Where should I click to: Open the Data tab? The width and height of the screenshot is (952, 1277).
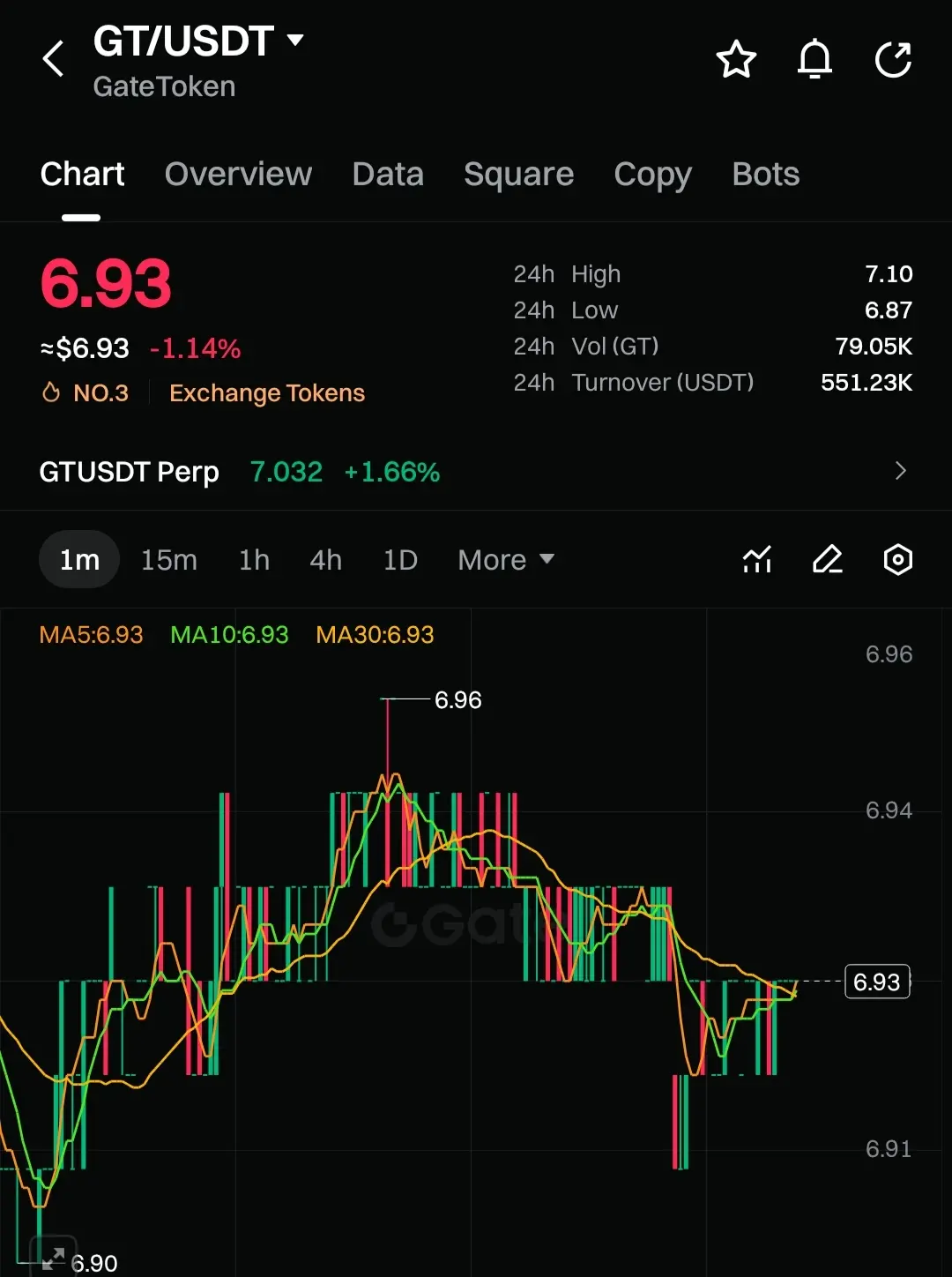[388, 175]
